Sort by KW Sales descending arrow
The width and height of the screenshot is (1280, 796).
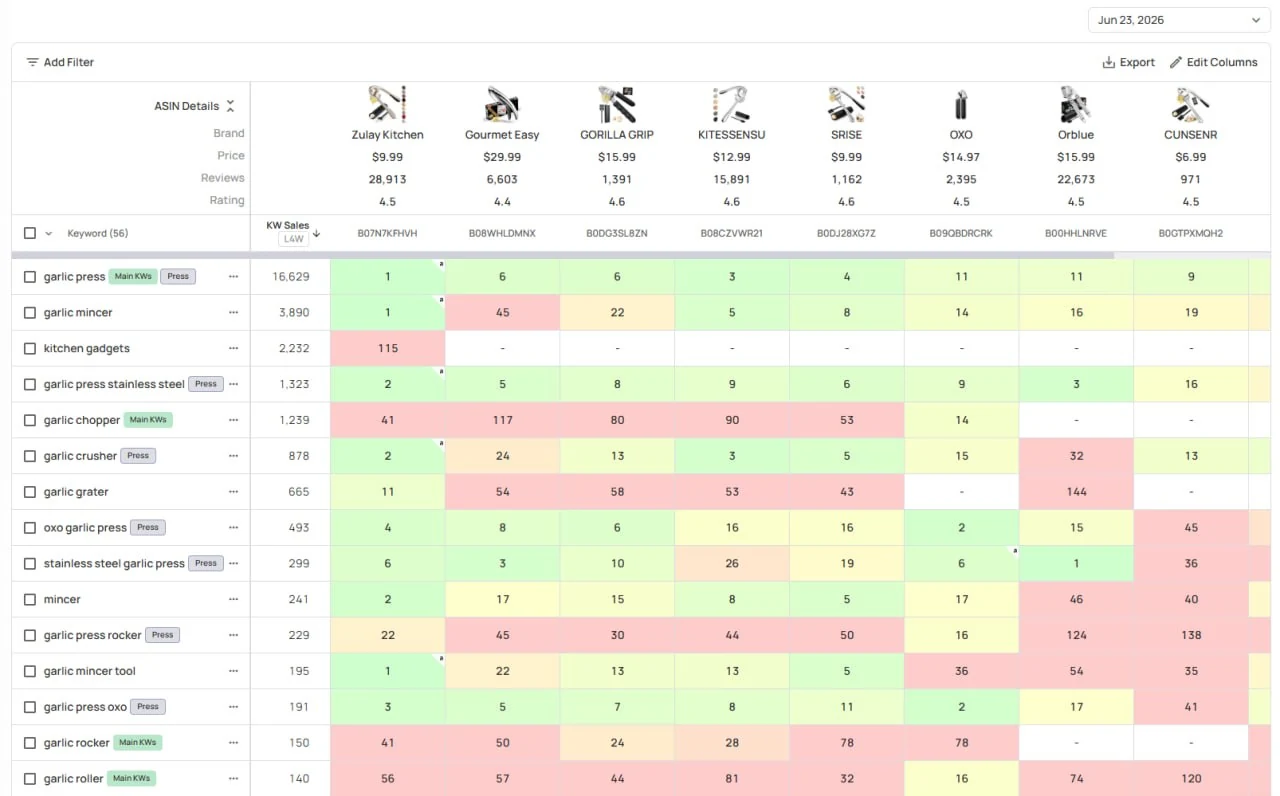317,233
